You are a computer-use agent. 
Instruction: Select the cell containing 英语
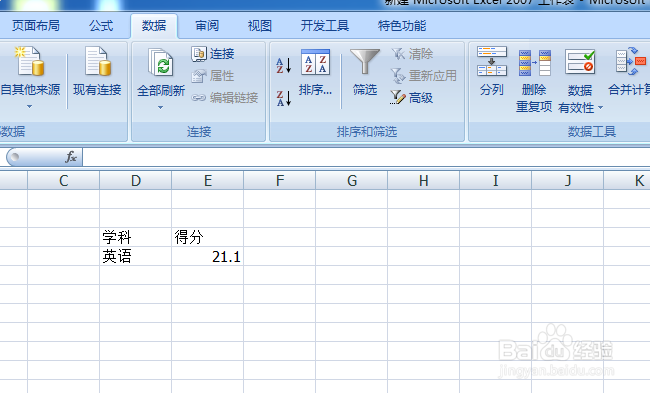click(x=136, y=256)
